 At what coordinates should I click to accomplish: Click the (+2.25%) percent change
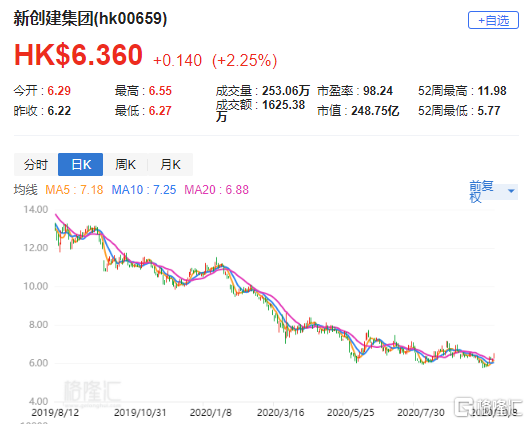point(245,61)
